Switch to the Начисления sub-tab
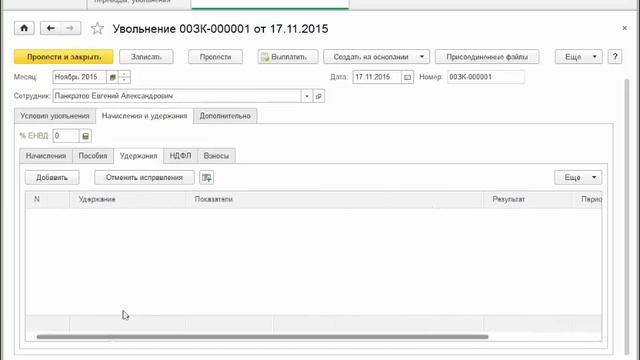This screenshot has width=640, height=360. (x=46, y=156)
